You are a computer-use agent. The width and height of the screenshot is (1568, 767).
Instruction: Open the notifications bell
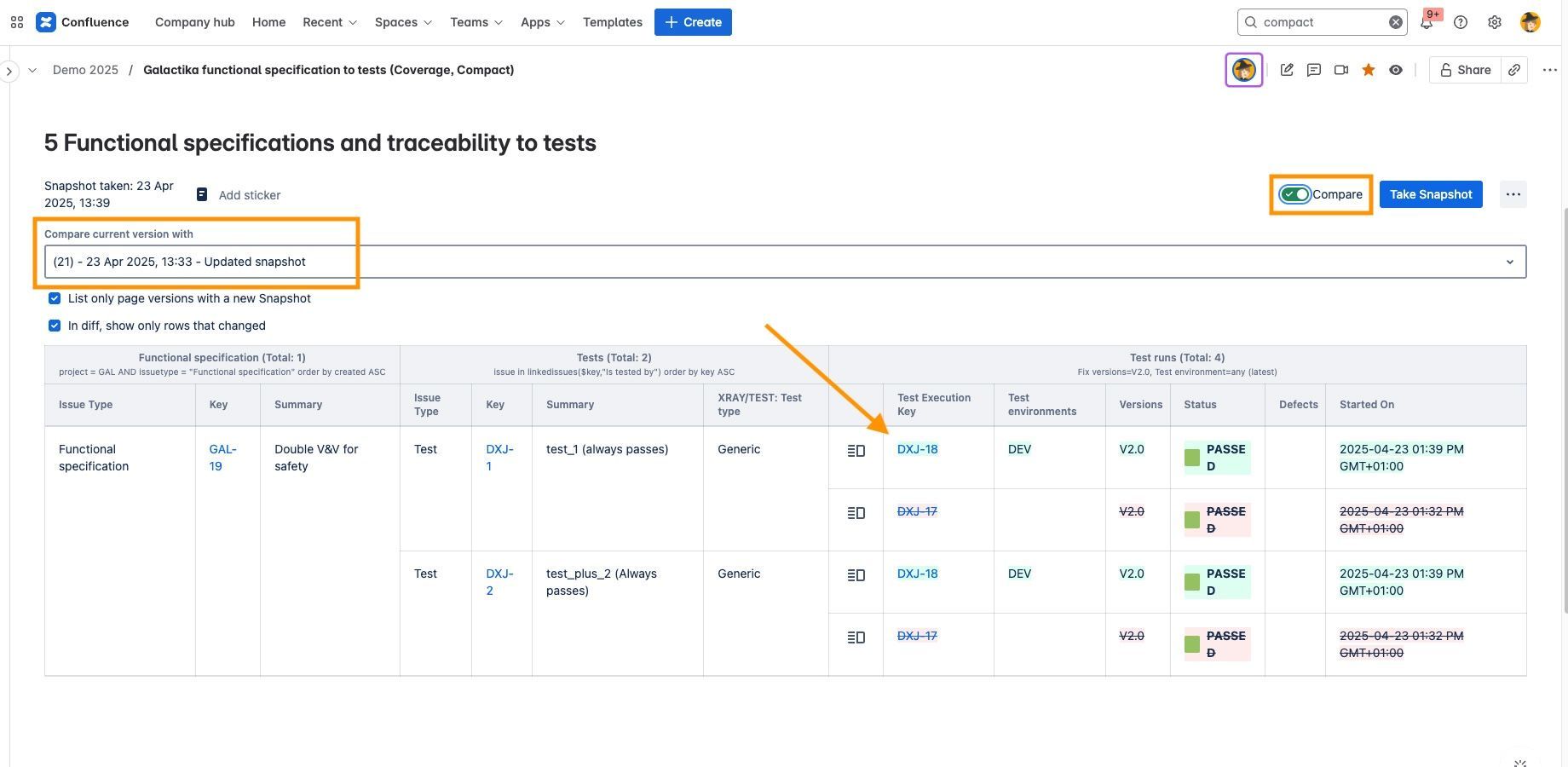tap(1427, 22)
